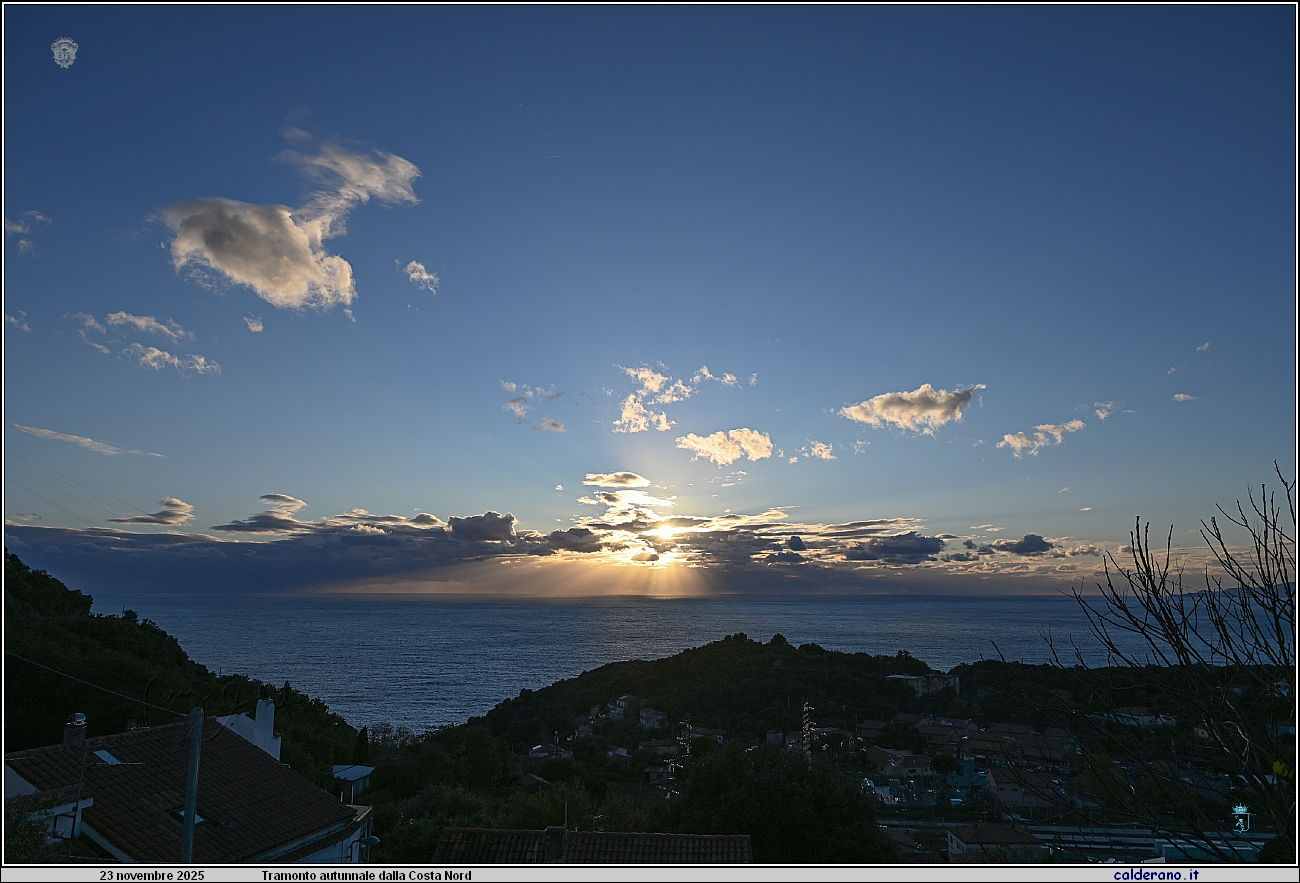This screenshot has height=883, width=1300.
Task: Click the tiled rooftop at the bottom center
Action: point(595,847)
